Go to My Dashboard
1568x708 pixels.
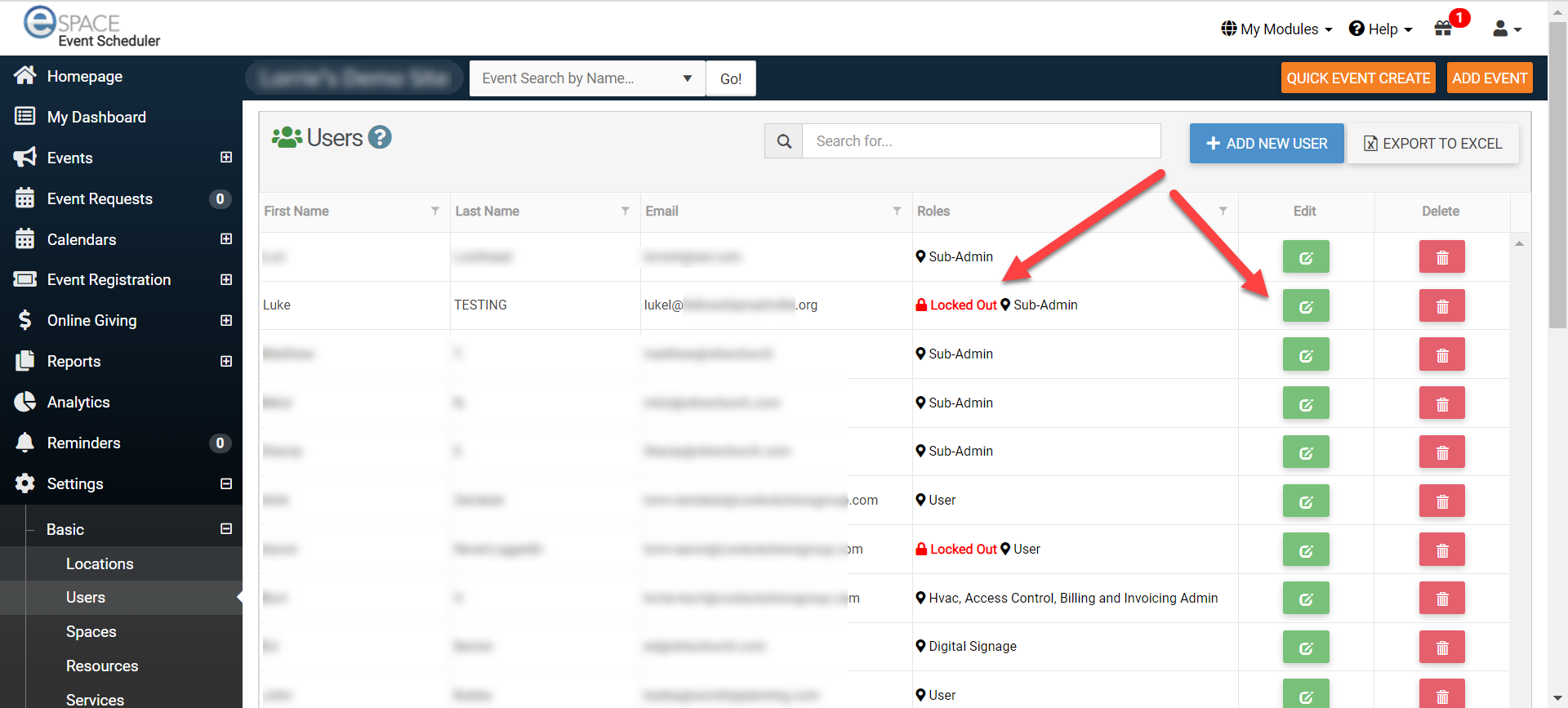click(x=96, y=117)
